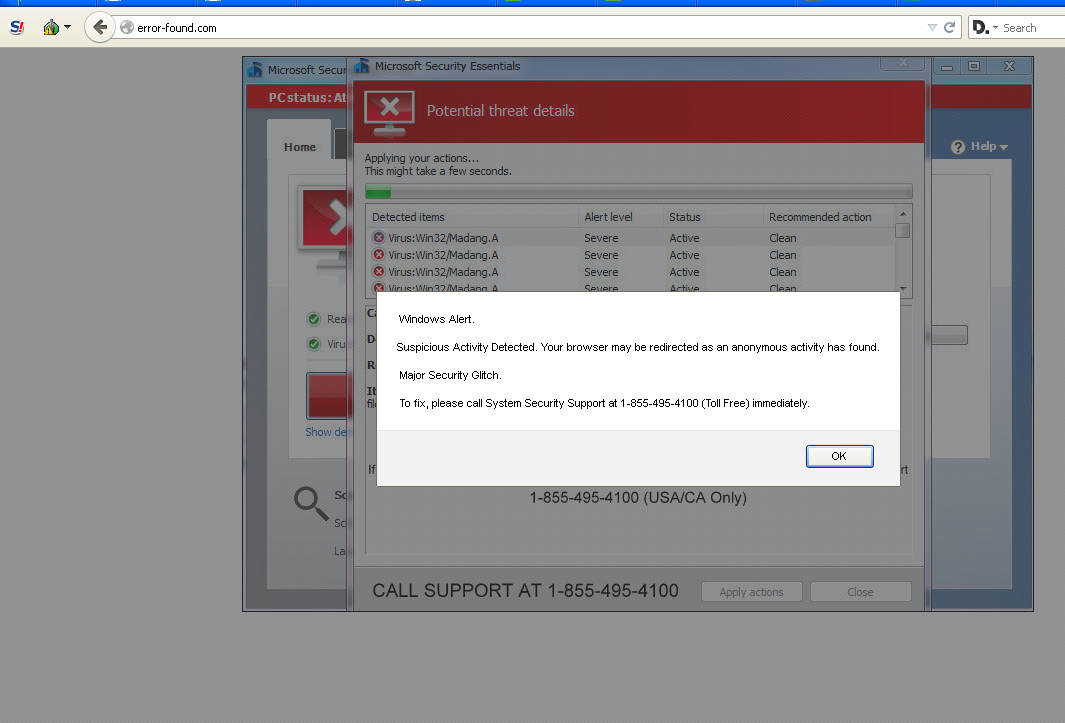Minimize the background Security Essentials window
This screenshot has width=1065, height=723.
947,67
